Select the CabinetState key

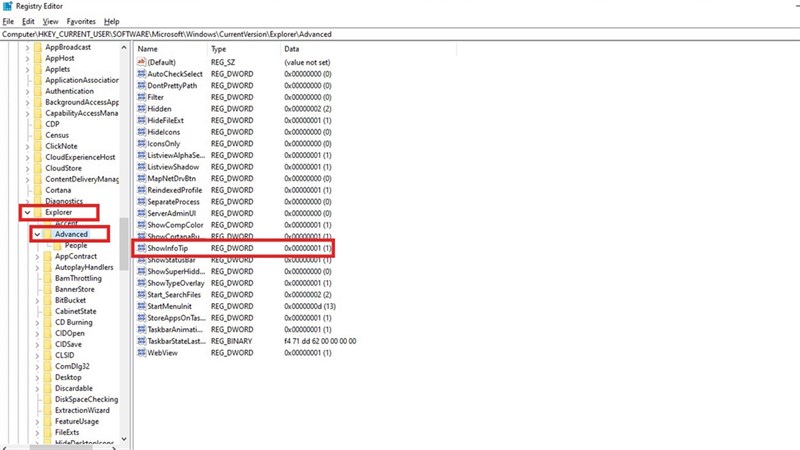76,311
